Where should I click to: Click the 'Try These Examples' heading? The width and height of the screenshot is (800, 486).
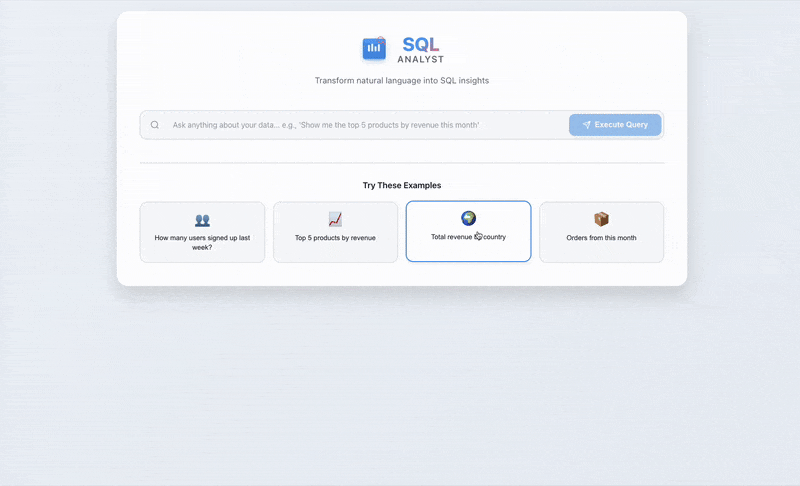point(402,185)
